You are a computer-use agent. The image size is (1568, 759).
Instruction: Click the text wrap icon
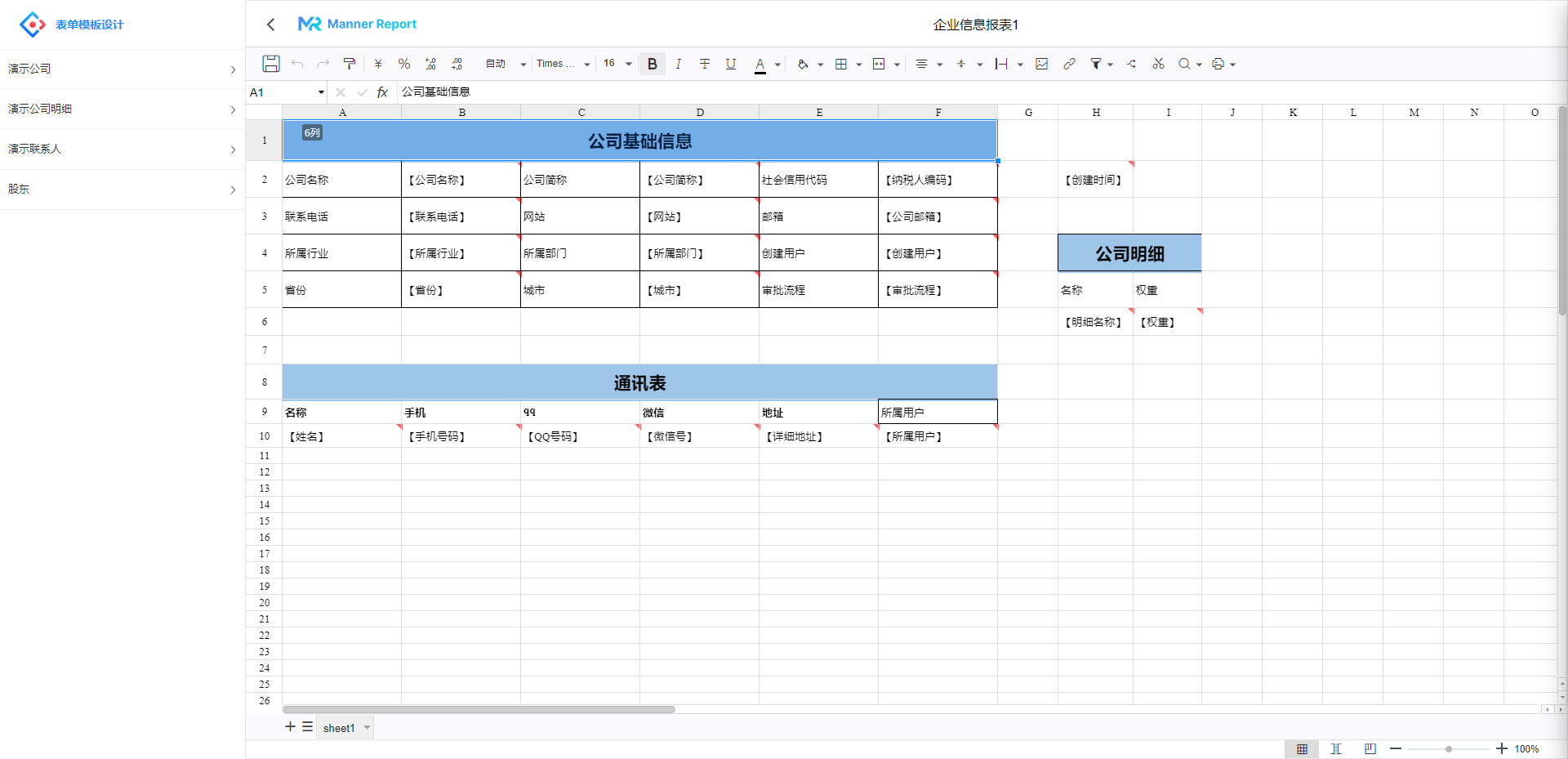(1001, 64)
